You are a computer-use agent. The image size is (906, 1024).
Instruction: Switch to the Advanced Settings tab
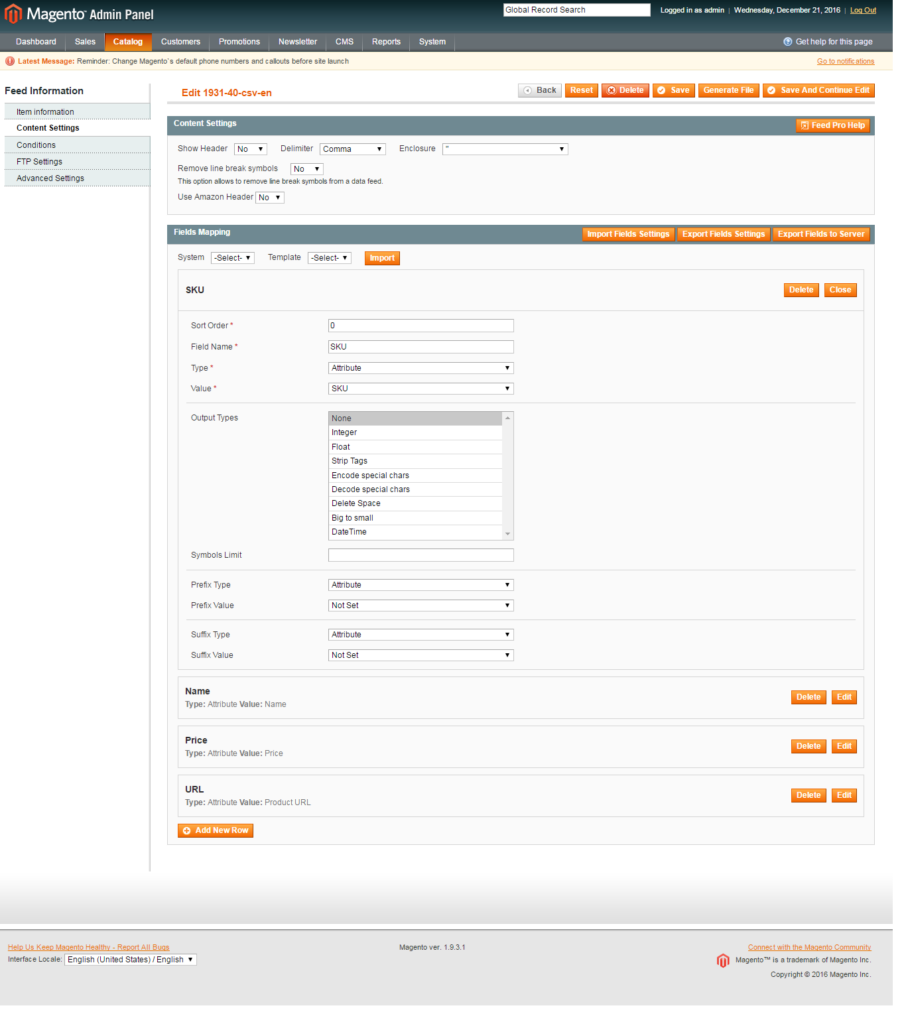[77, 178]
